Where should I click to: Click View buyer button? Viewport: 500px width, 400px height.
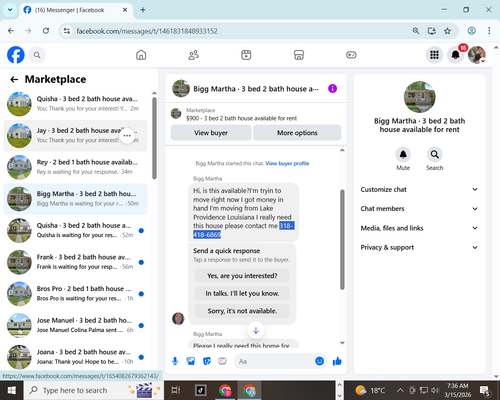(211, 133)
